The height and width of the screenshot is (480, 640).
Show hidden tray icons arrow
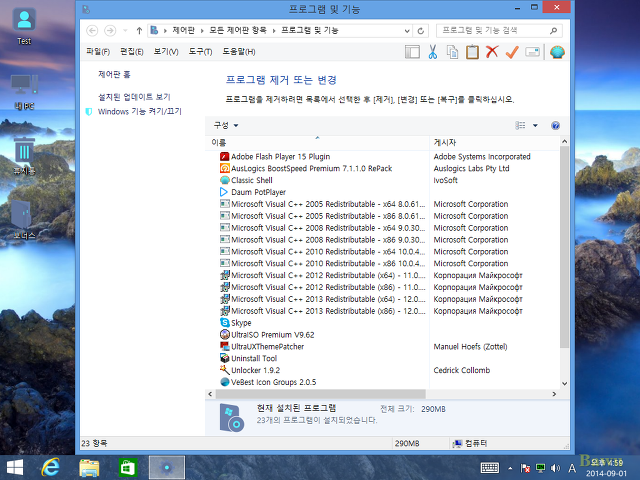tap(510, 468)
